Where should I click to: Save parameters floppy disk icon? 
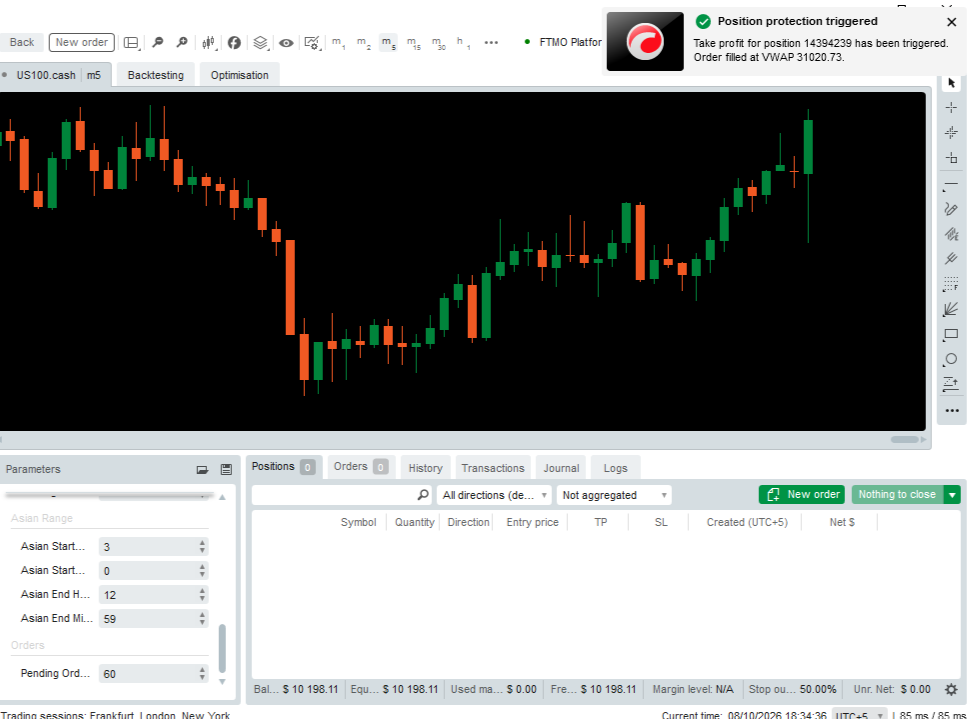point(226,469)
